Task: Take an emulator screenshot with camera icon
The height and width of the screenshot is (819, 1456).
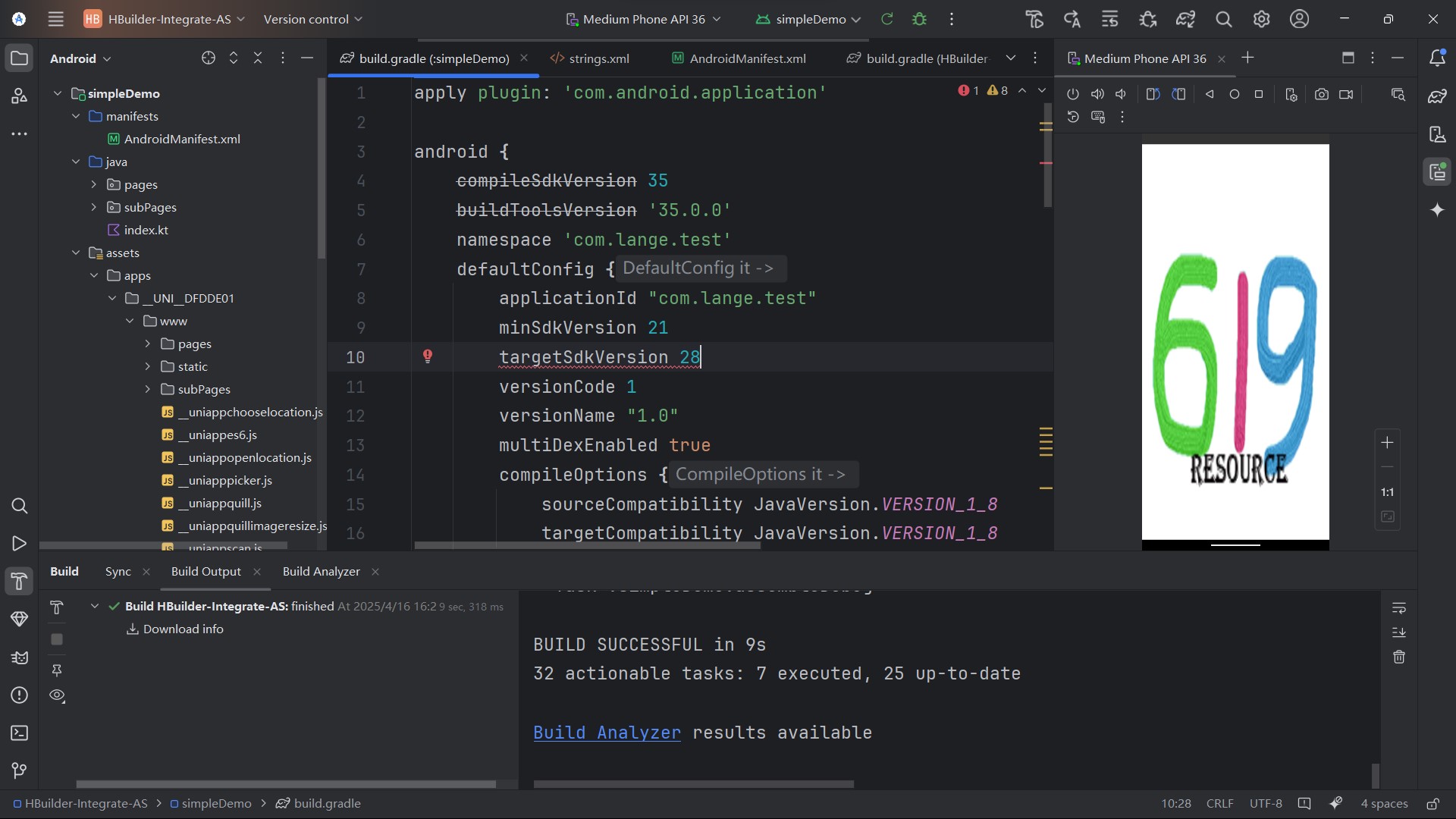Action: [1321, 95]
